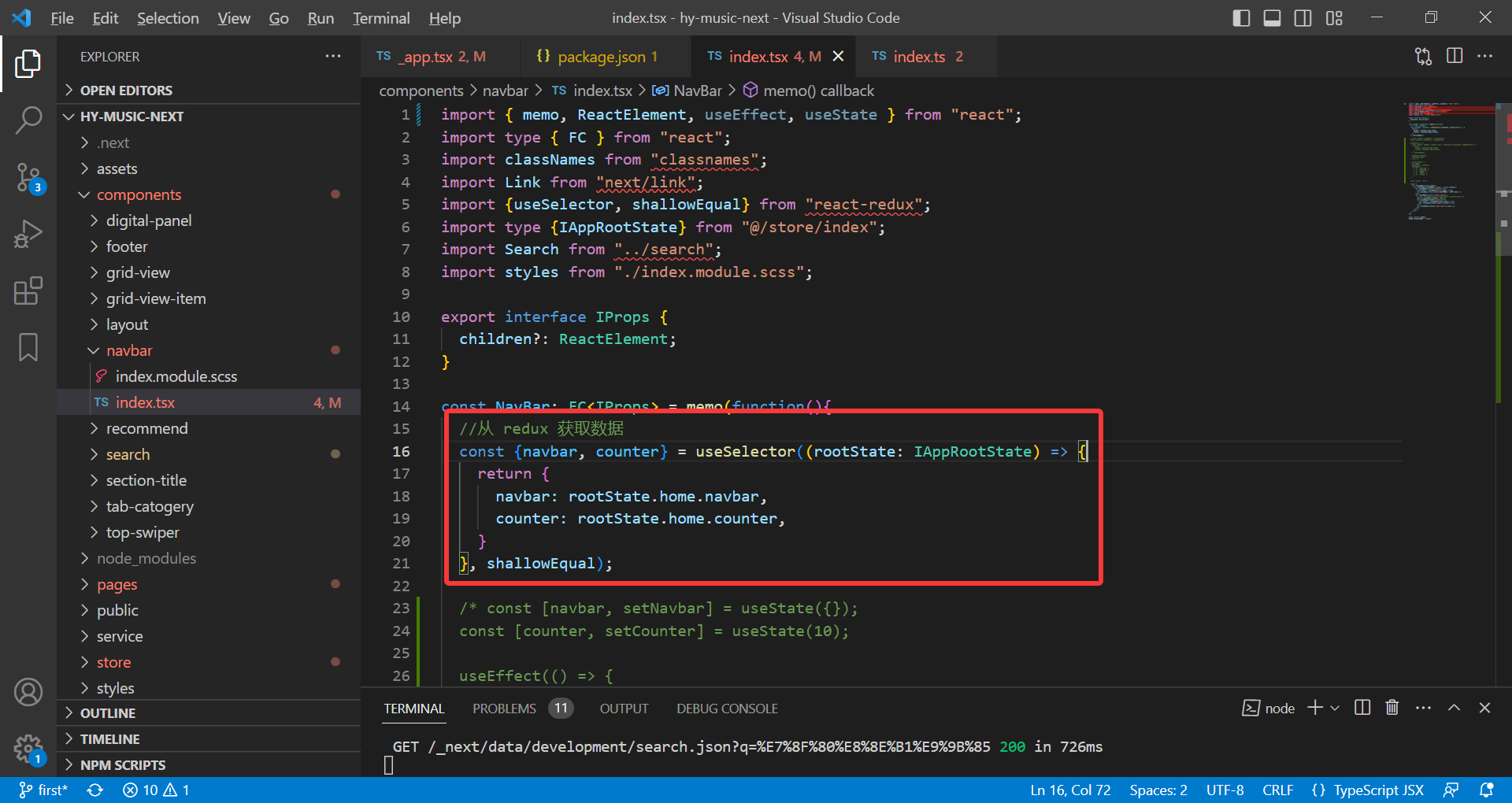Expand the pages folder

click(209, 584)
